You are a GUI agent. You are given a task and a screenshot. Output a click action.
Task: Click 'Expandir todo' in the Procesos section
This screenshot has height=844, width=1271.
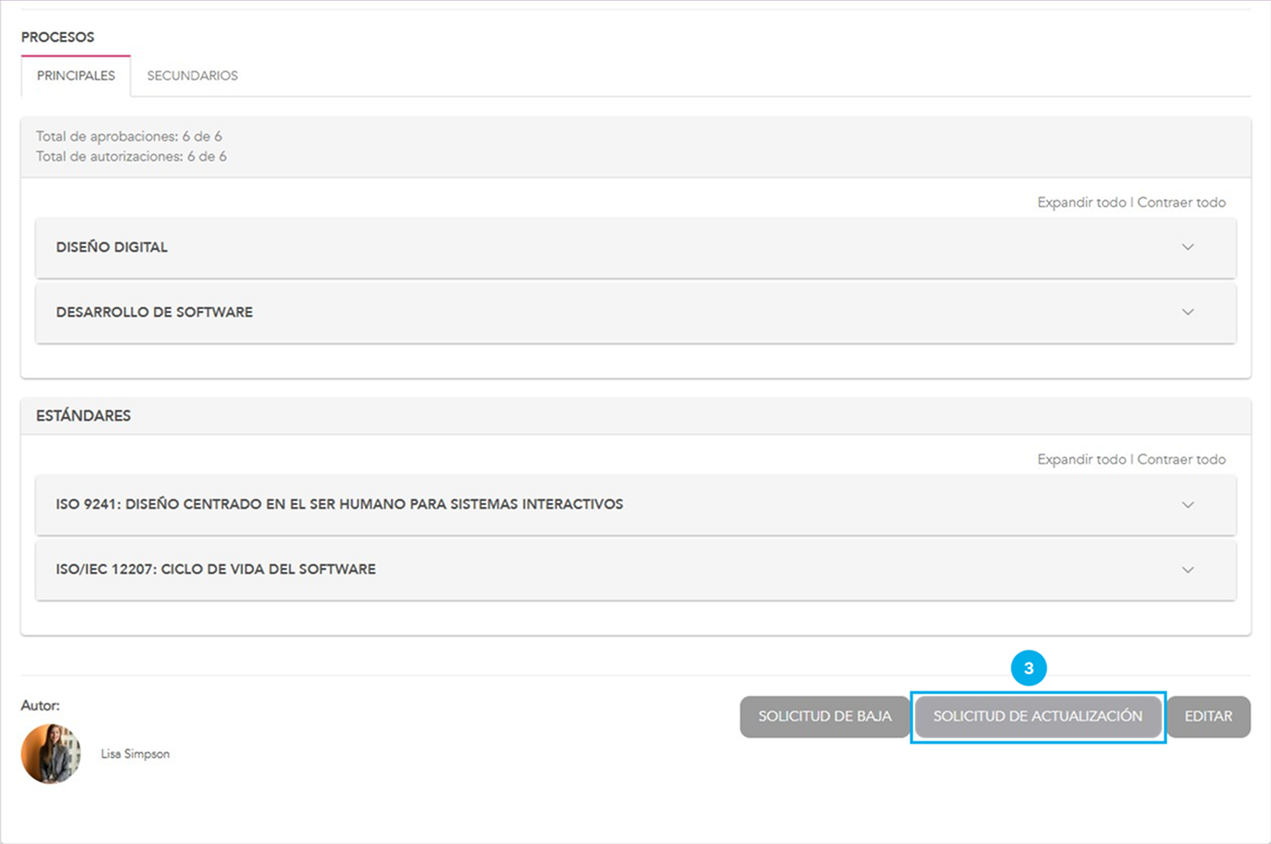coord(1081,202)
